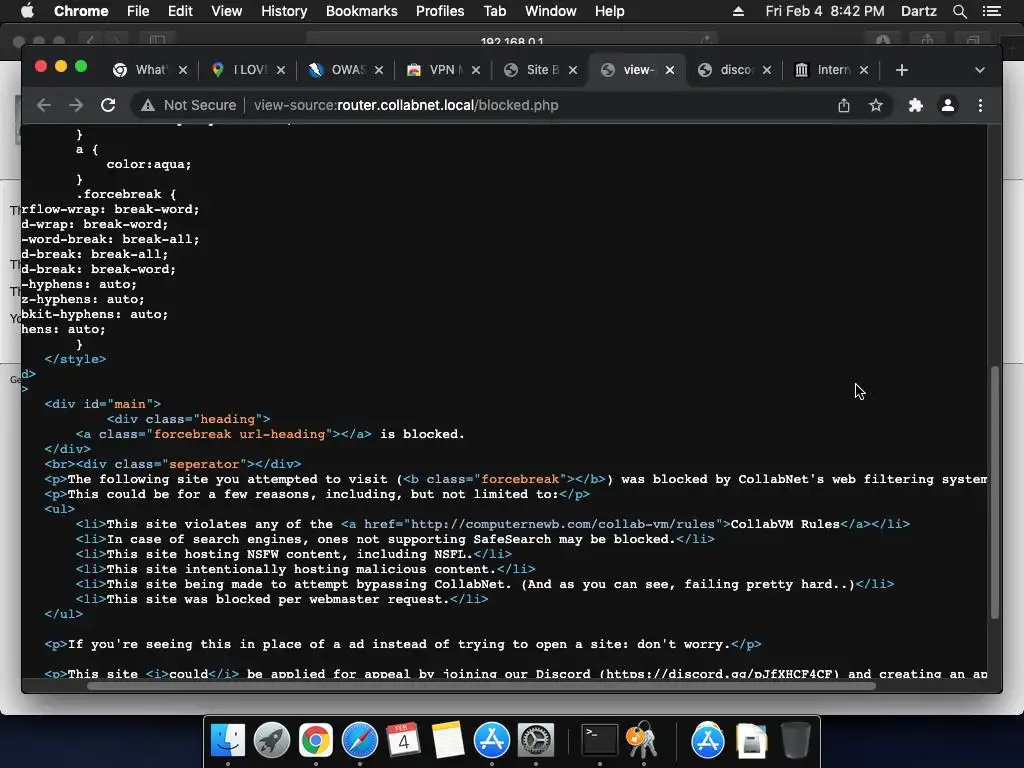Screen dimensions: 1024x768
Task: Go back in Chrome
Action: pos(44,105)
